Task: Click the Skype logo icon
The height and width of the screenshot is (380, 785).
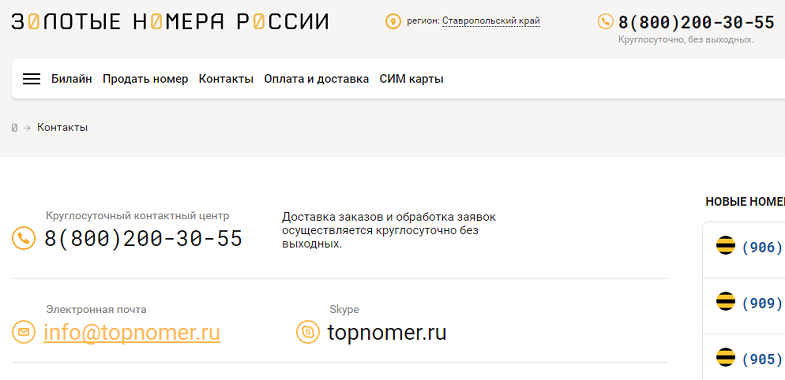Action: click(308, 331)
